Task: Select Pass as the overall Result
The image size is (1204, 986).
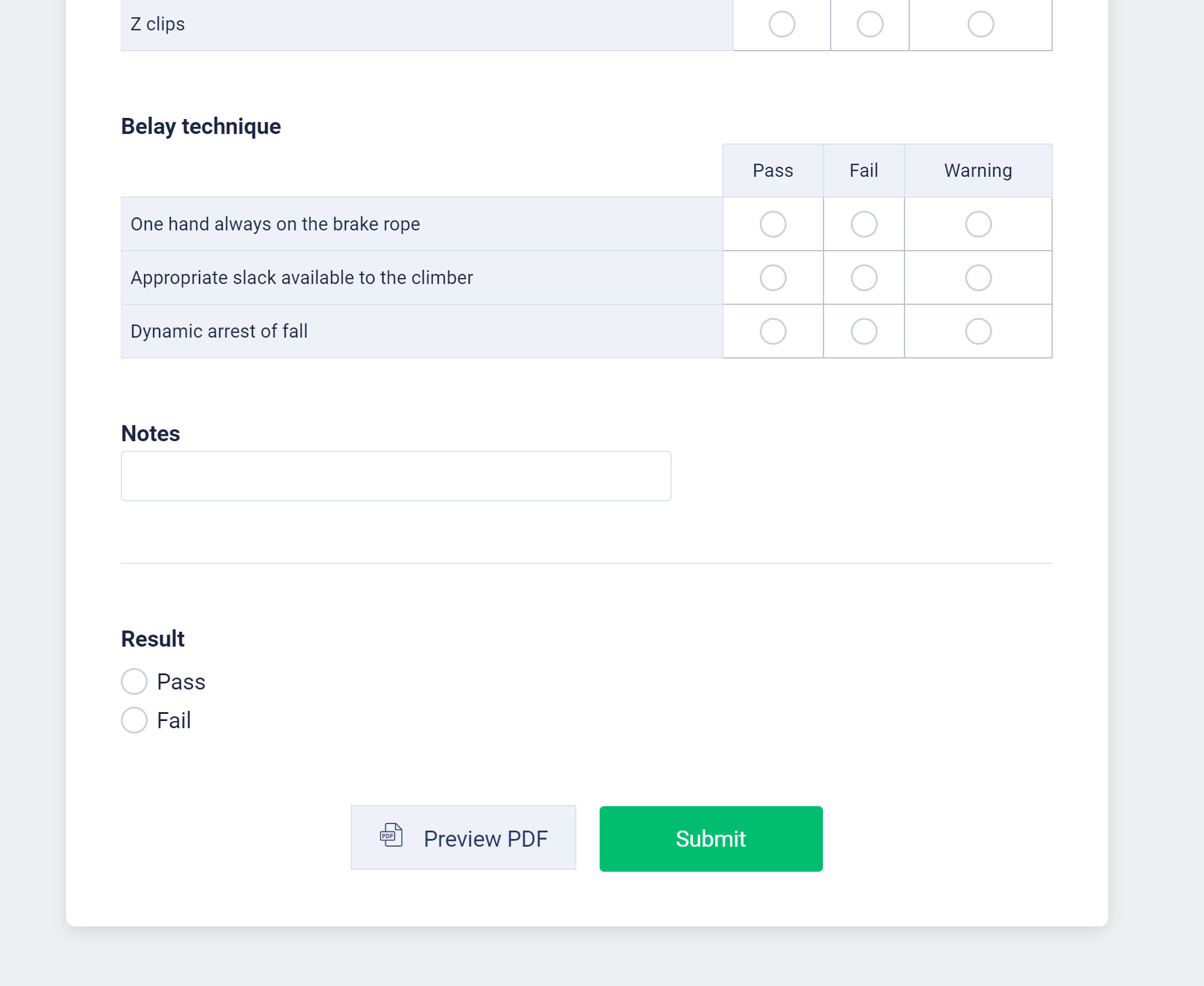Action: [134, 681]
